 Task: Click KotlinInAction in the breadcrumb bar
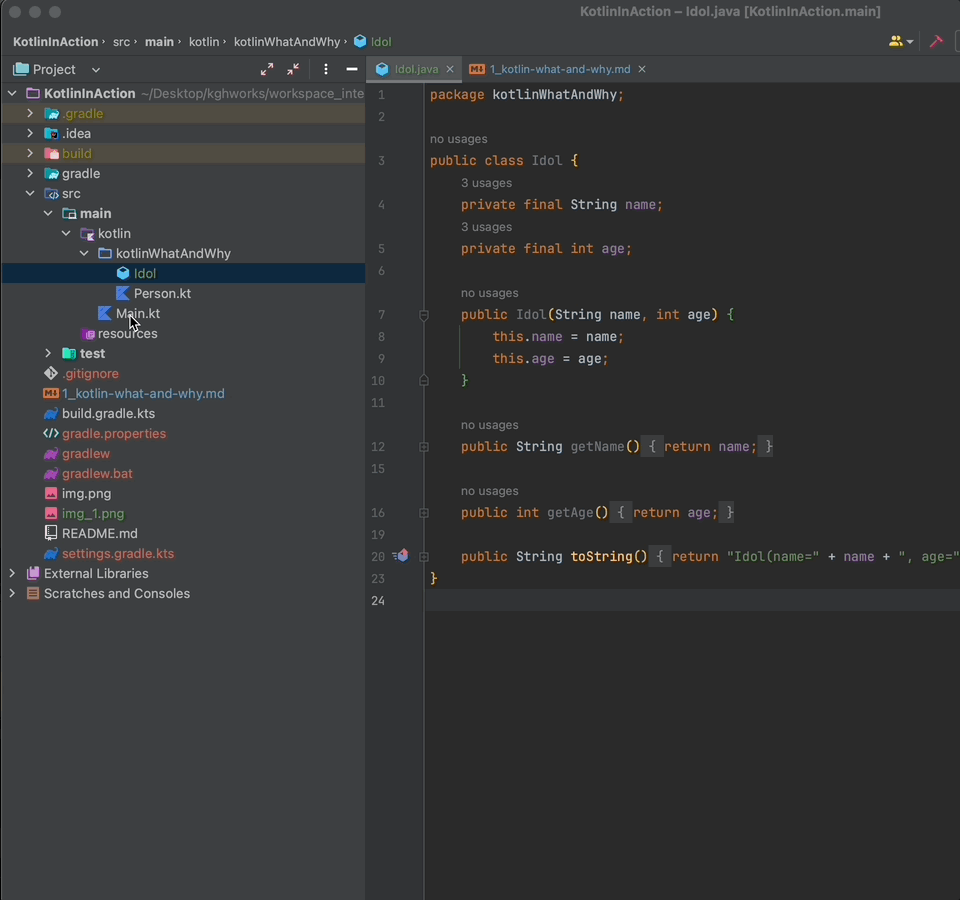click(x=56, y=42)
